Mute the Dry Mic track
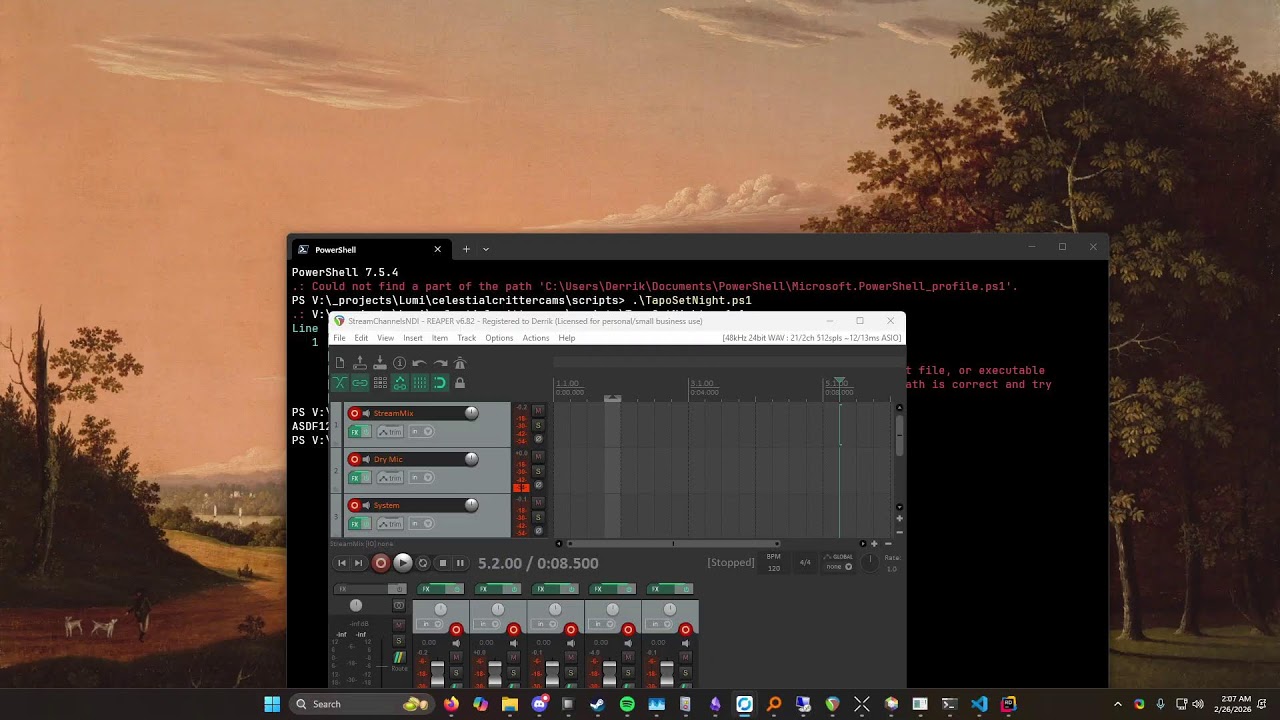Image resolution: width=1280 pixels, height=720 pixels. pos(538,456)
